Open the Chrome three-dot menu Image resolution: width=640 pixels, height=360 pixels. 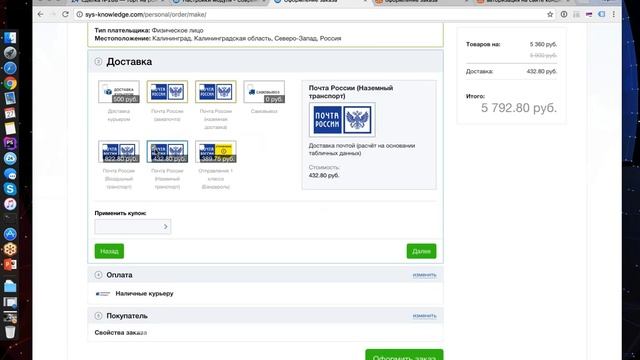pyautogui.click(x=613, y=14)
